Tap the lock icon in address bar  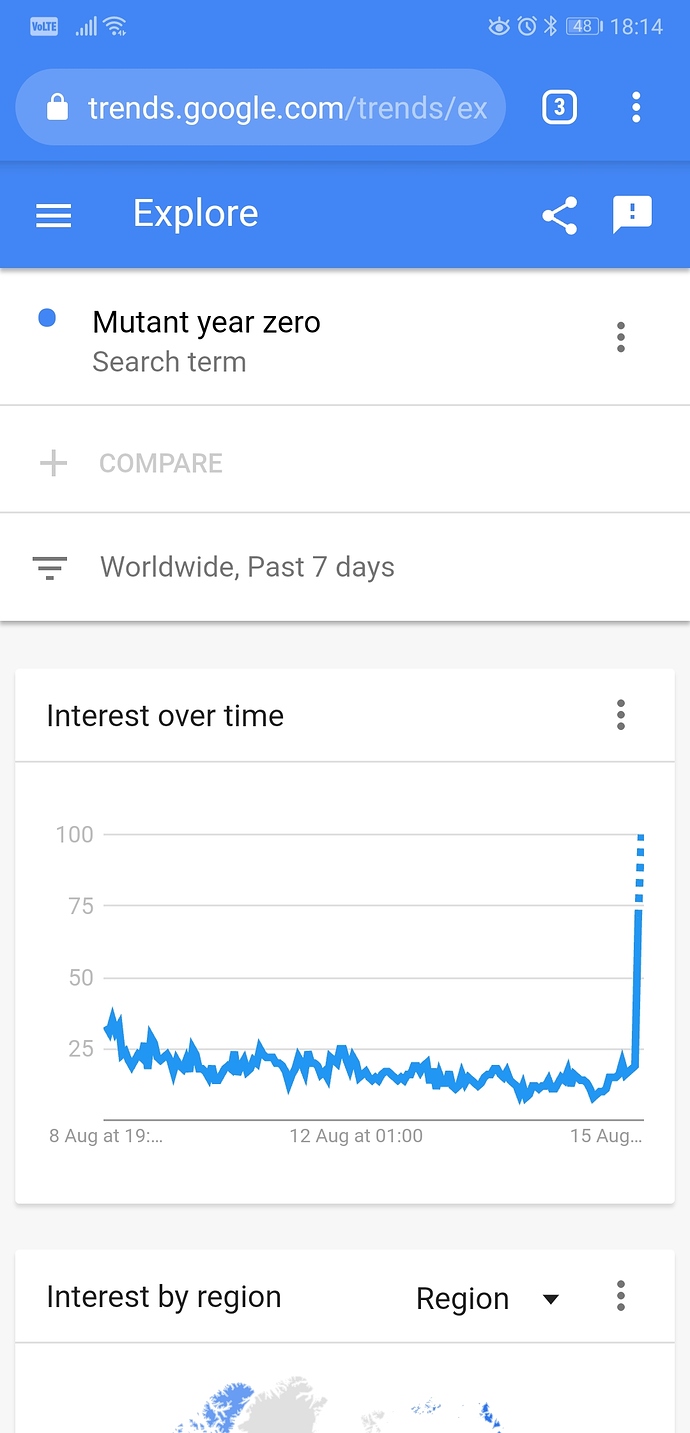[x=58, y=107]
